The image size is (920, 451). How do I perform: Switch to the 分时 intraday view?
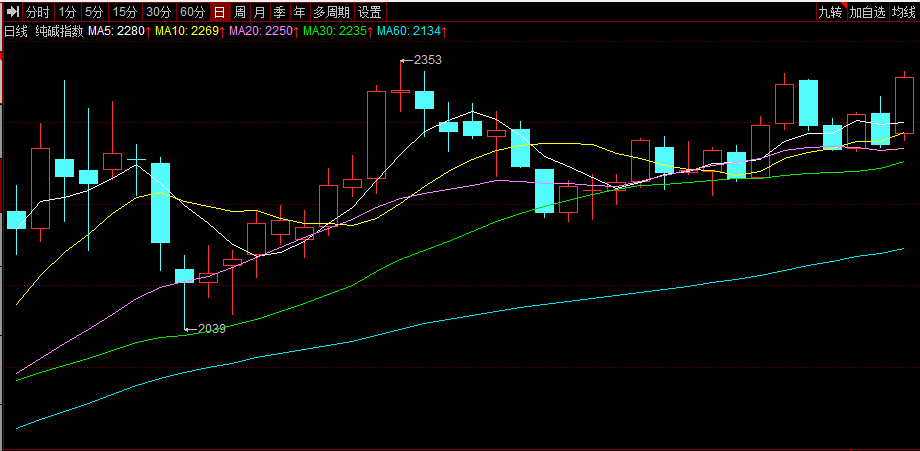click(x=38, y=12)
